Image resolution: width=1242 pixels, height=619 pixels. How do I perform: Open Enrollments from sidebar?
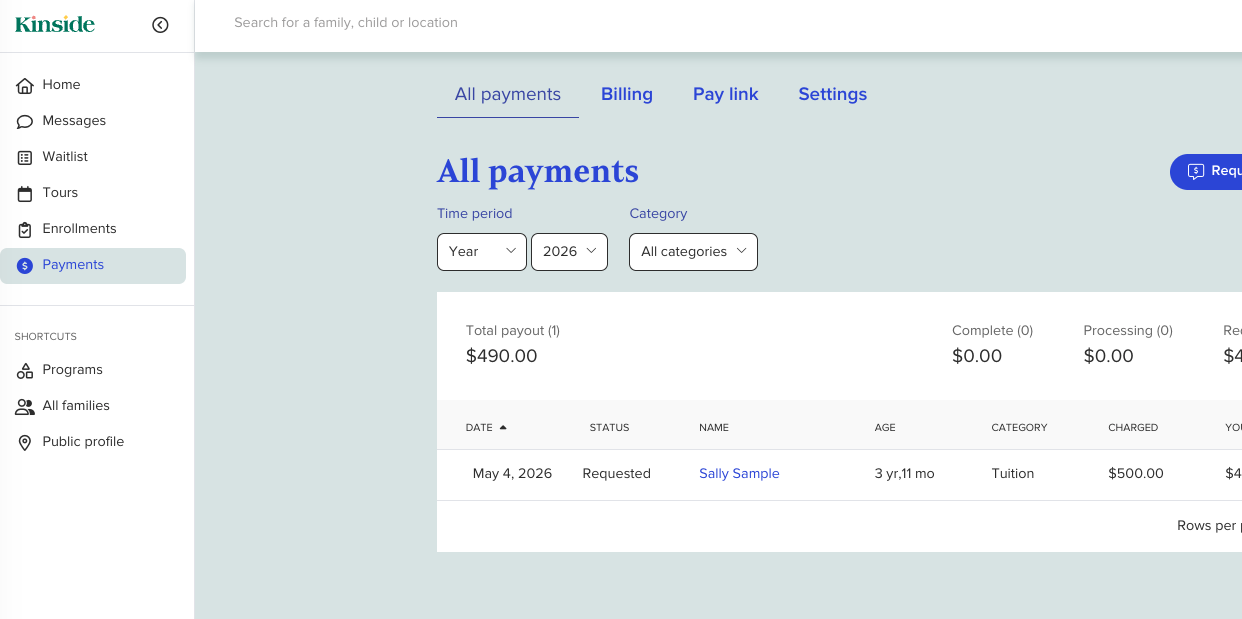tap(93, 229)
